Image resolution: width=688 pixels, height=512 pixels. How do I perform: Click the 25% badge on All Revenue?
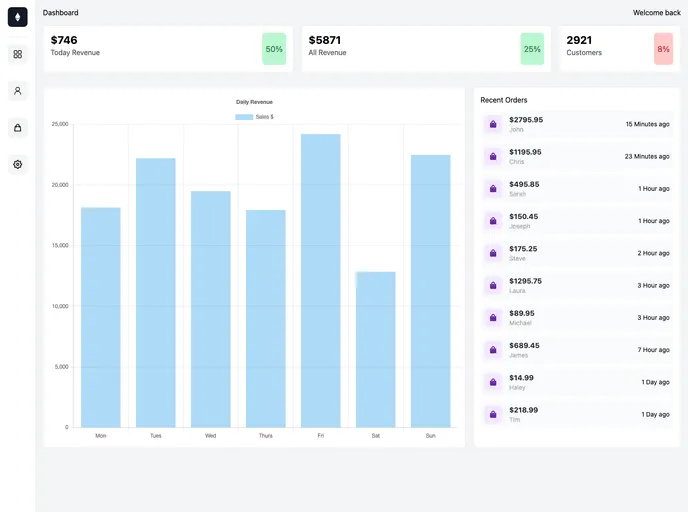(x=532, y=49)
